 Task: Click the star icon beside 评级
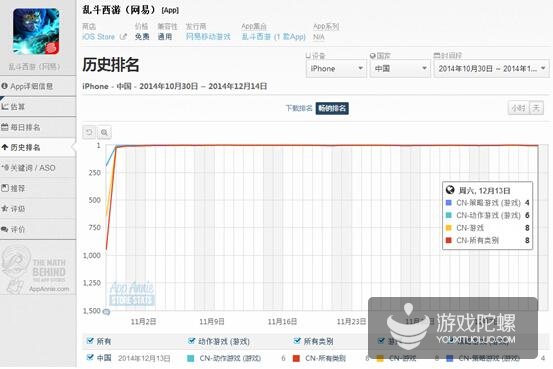(5, 208)
